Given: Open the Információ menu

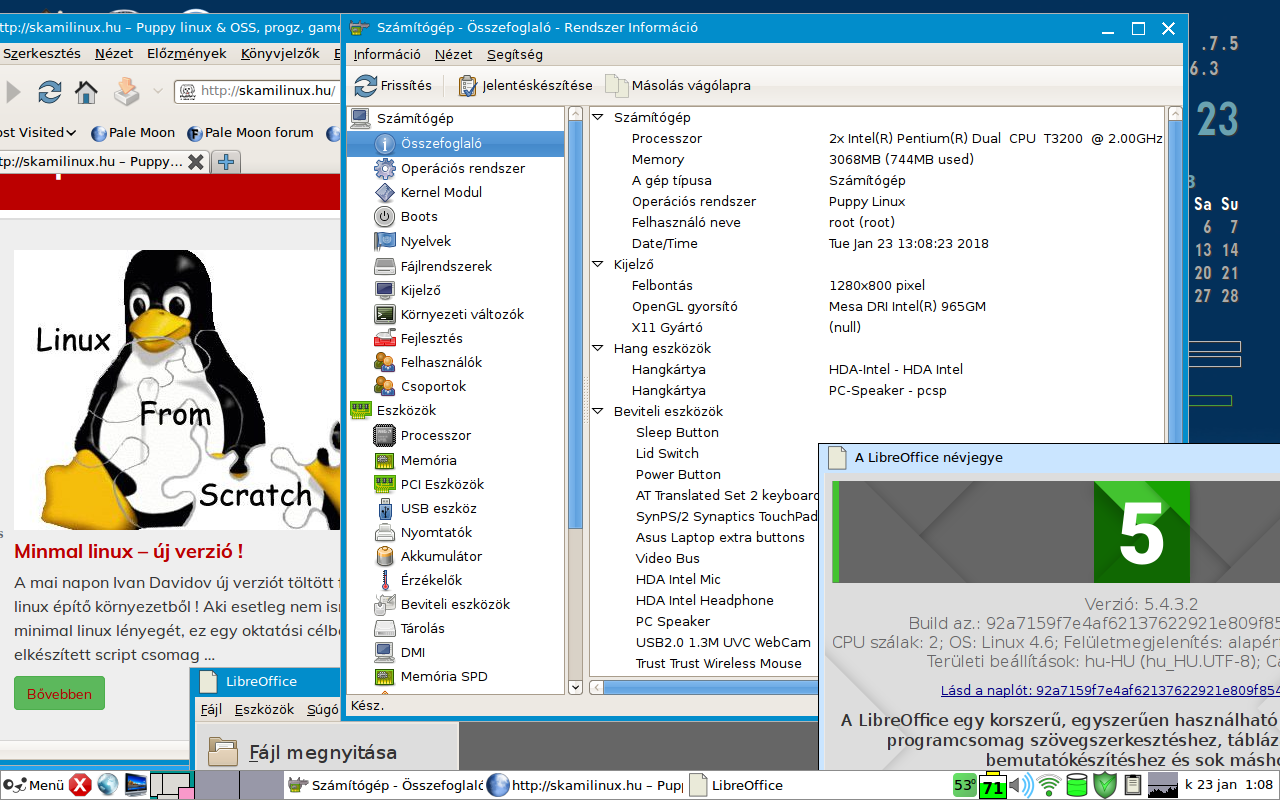Looking at the screenshot, I should click(387, 55).
